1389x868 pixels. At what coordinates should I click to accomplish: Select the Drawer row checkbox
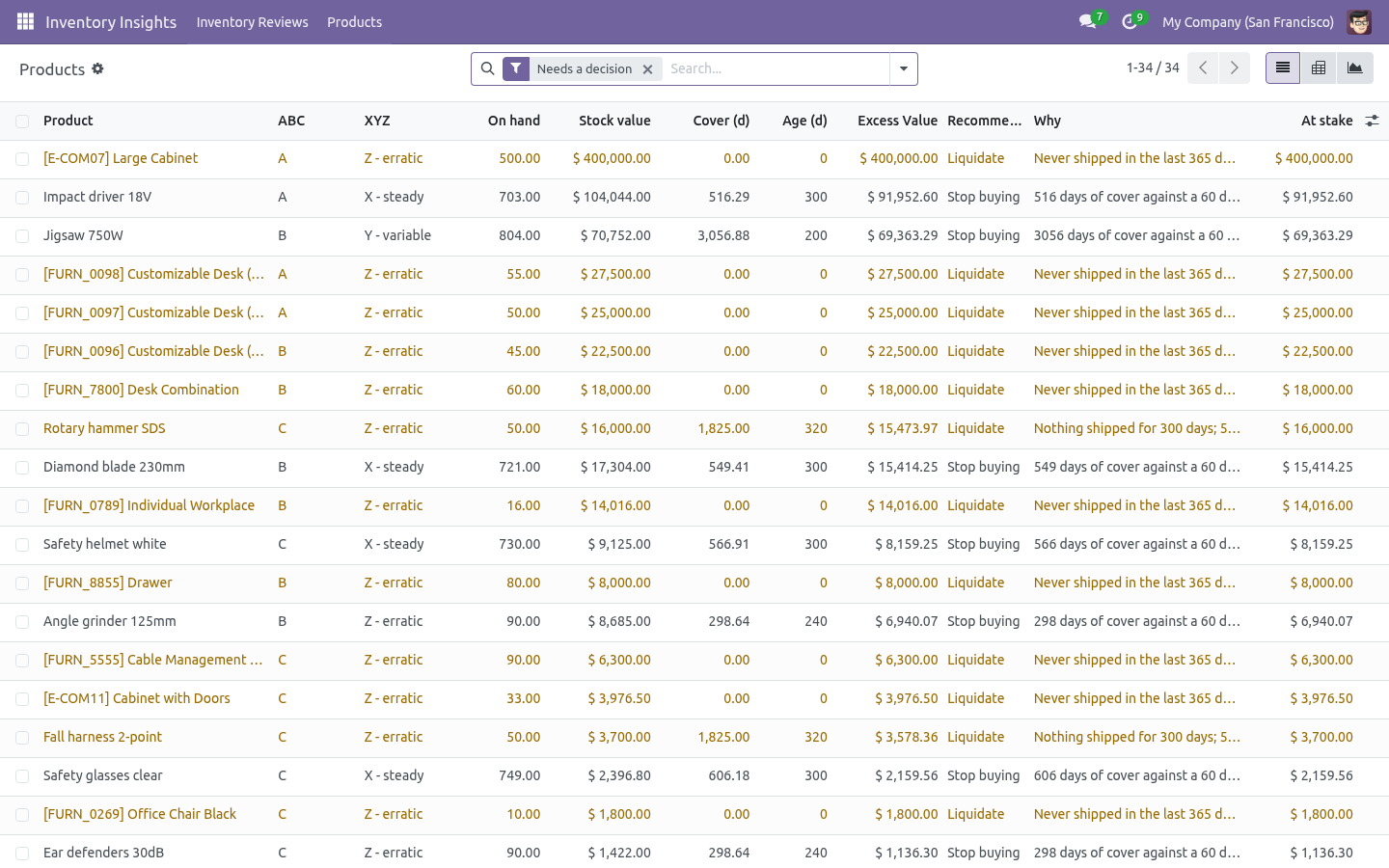22,583
